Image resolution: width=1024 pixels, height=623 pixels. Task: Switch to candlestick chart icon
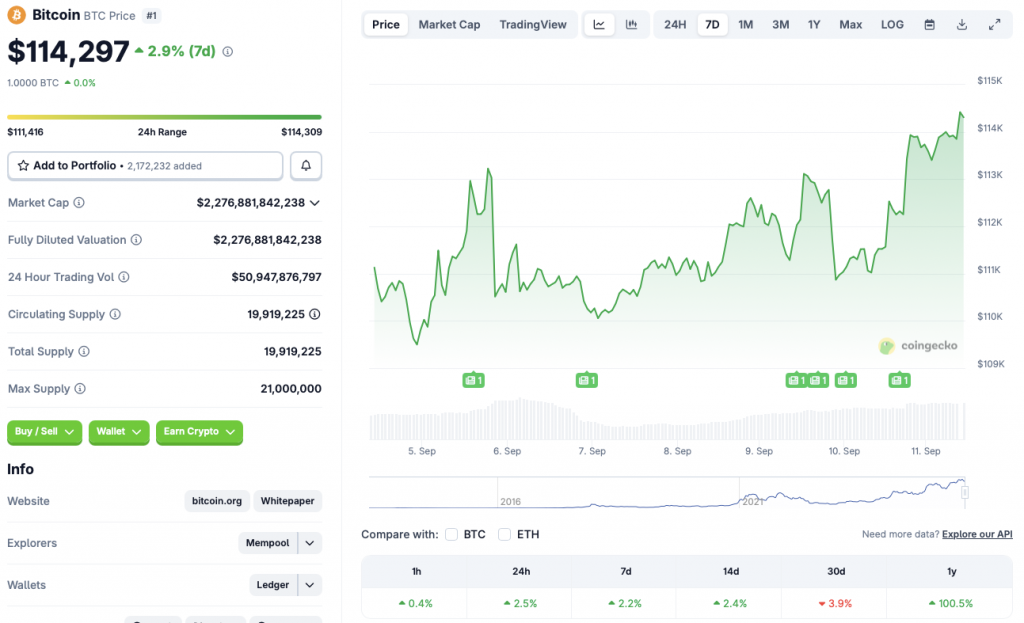pyautogui.click(x=631, y=24)
